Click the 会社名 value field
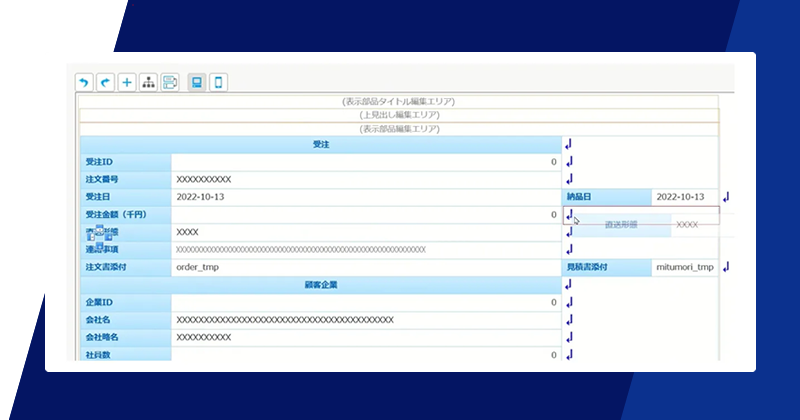800x420 pixels. click(x=366, y=320)
